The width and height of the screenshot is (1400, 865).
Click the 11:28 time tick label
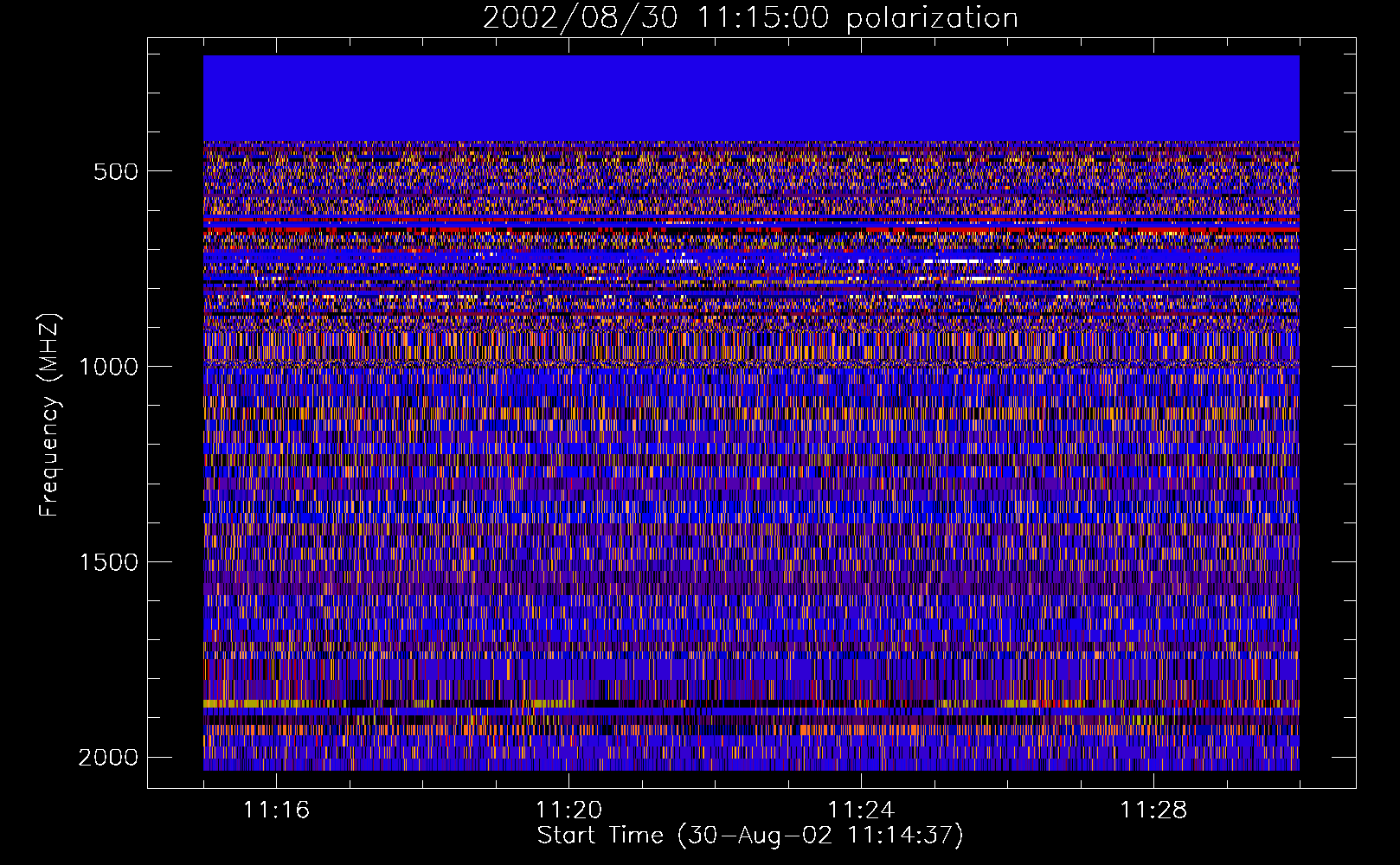[x=1153, y=810]
